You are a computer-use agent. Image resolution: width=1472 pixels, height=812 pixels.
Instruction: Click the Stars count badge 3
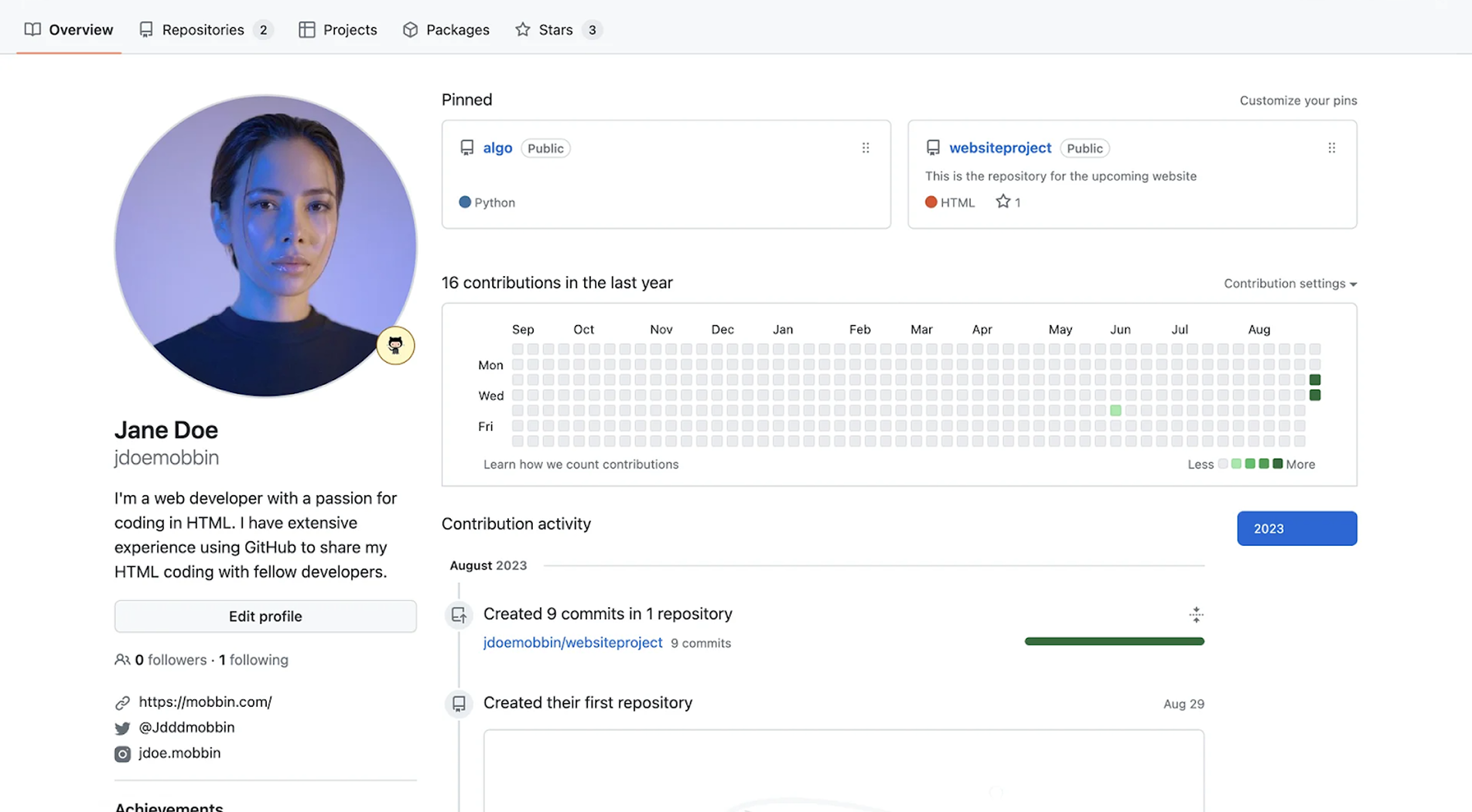[592, 29]
